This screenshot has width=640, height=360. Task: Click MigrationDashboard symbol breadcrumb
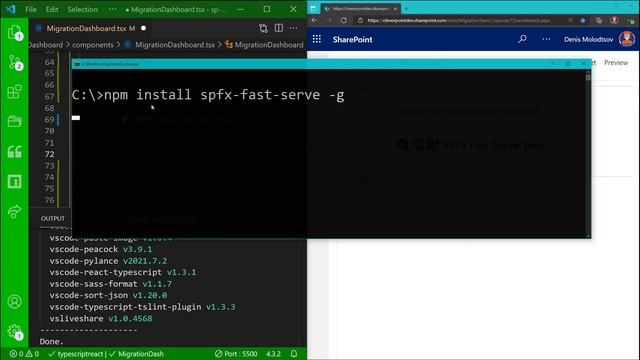tap(269, 44)
